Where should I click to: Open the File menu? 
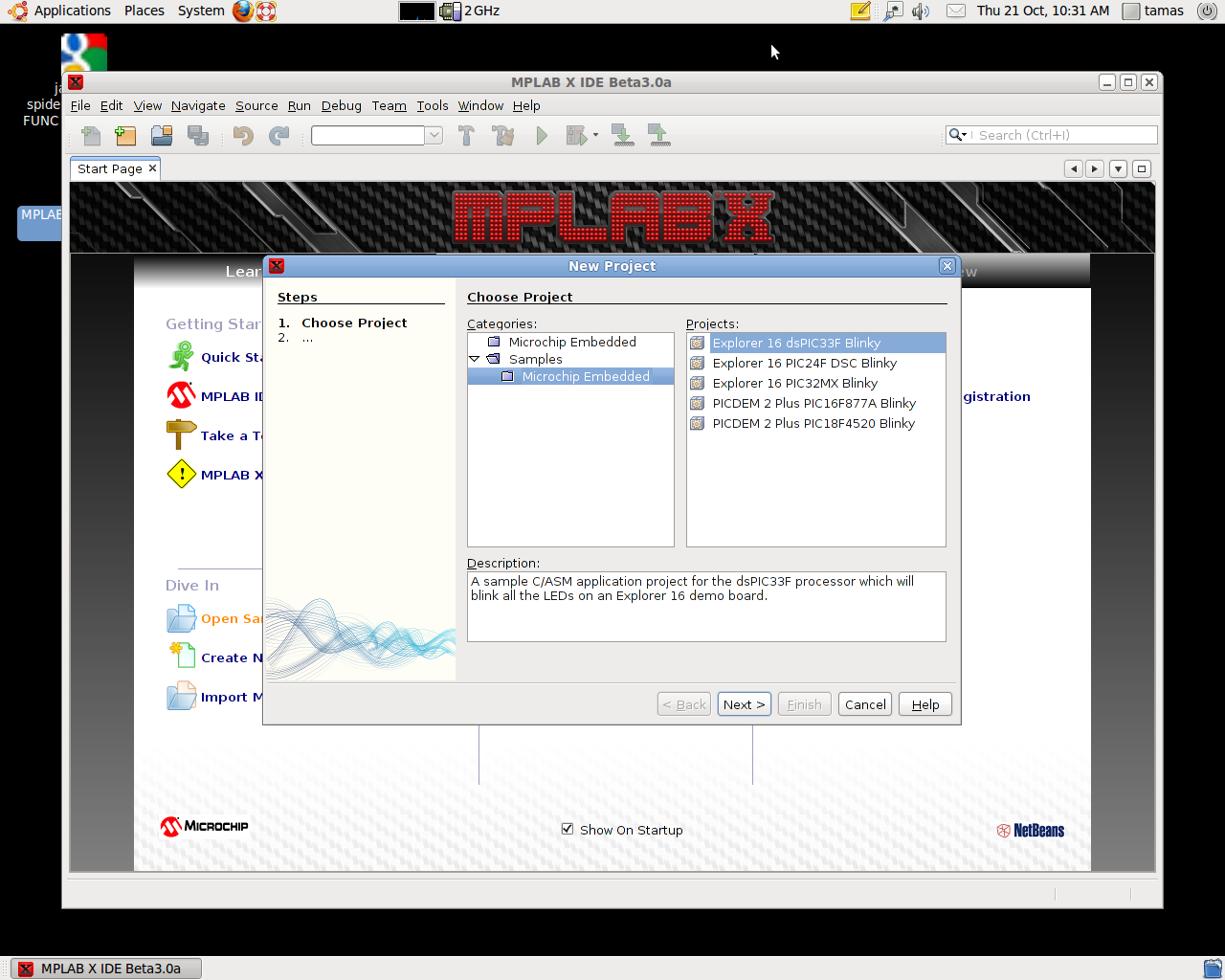[x=80, y=105]
